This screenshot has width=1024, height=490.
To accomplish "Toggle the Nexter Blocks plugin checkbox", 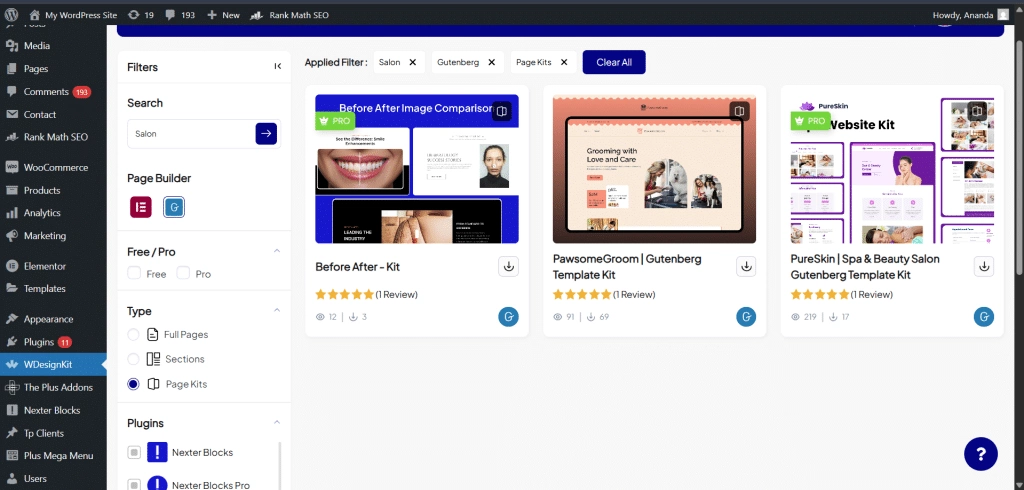I will (134, 452).
